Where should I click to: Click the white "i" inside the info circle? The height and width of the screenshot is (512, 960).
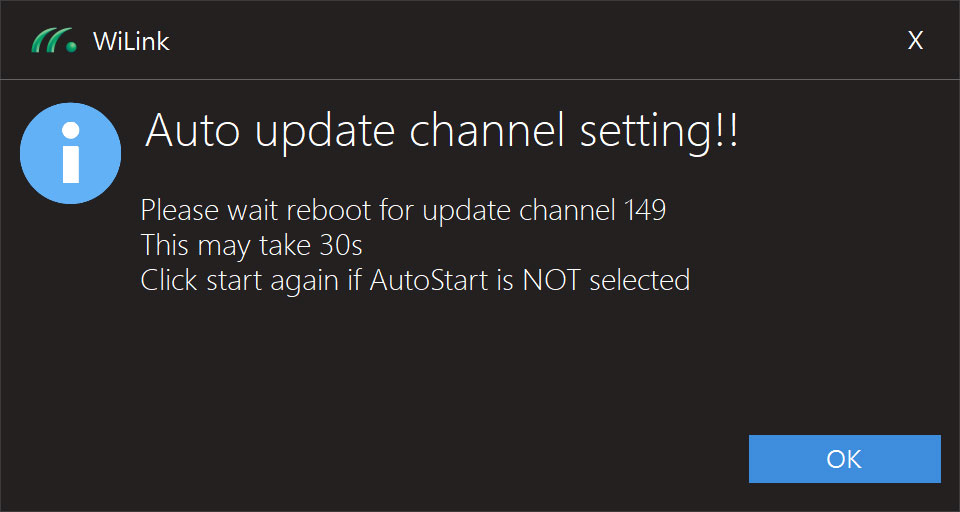click(70, 153)
